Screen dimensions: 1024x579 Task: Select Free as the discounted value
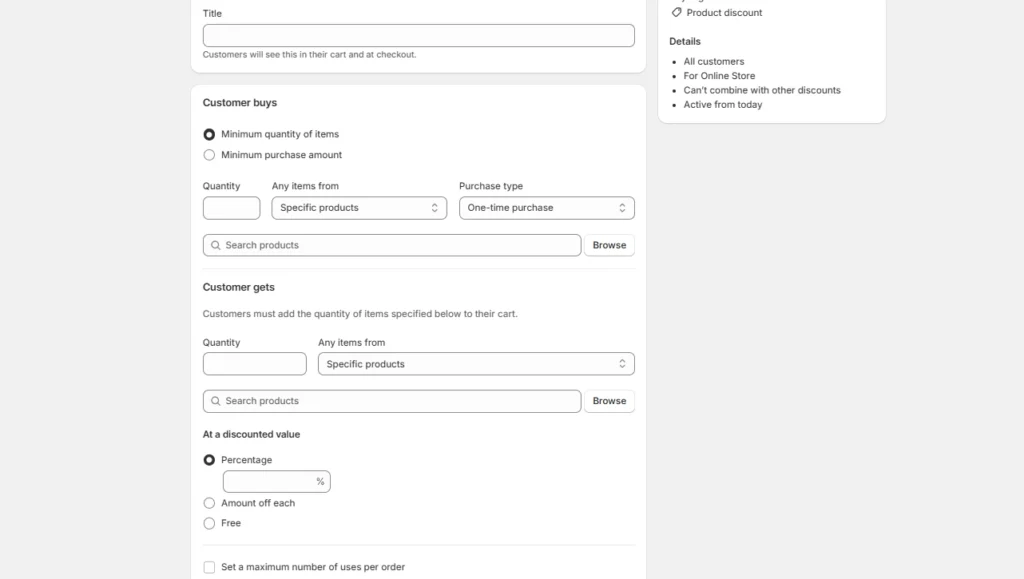[x=209, y=523]
